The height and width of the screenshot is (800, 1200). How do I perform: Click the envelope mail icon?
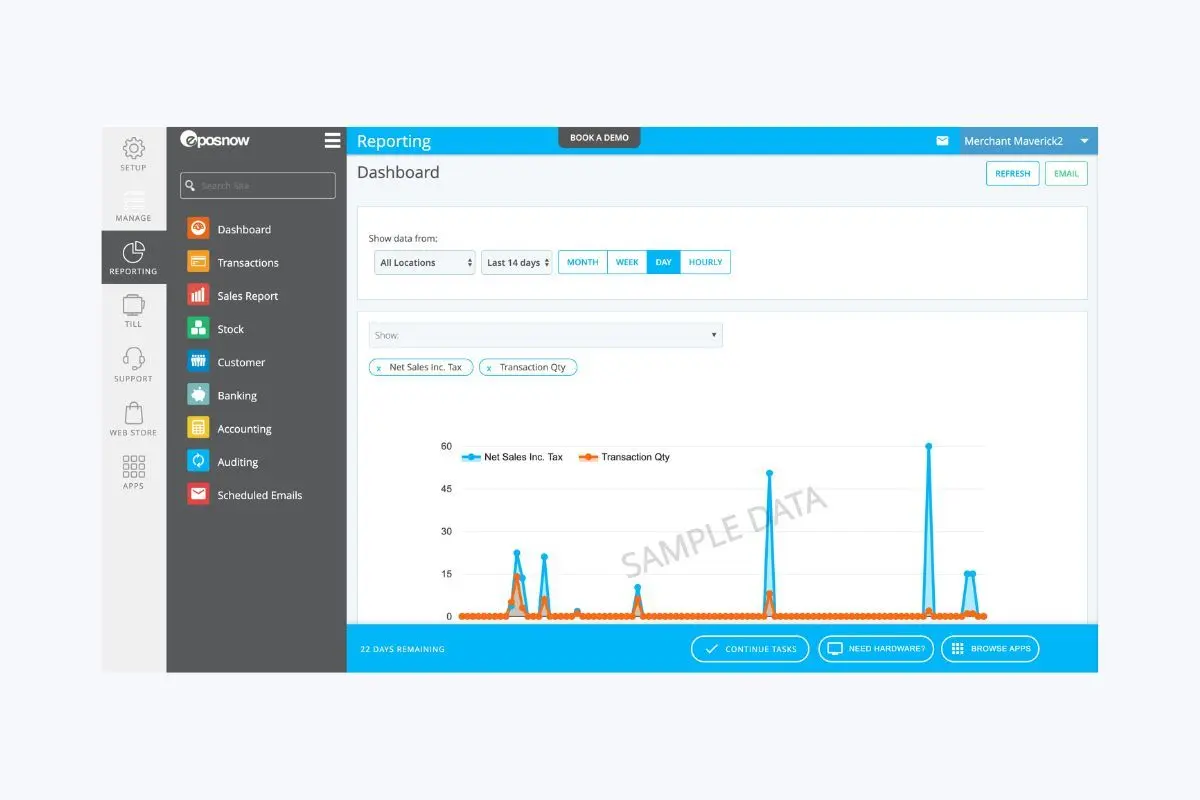pos(942,141)
